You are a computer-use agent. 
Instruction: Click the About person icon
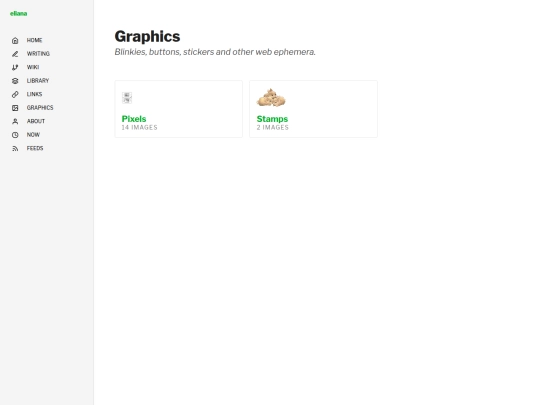(x=15, y=121)
